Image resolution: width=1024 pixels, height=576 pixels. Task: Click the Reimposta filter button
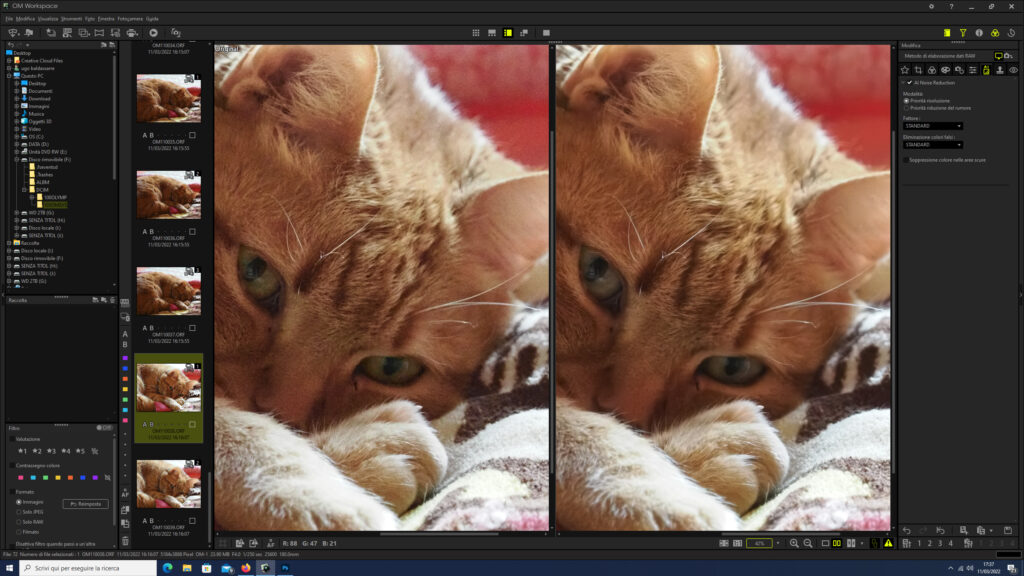(x=86, y=504)
